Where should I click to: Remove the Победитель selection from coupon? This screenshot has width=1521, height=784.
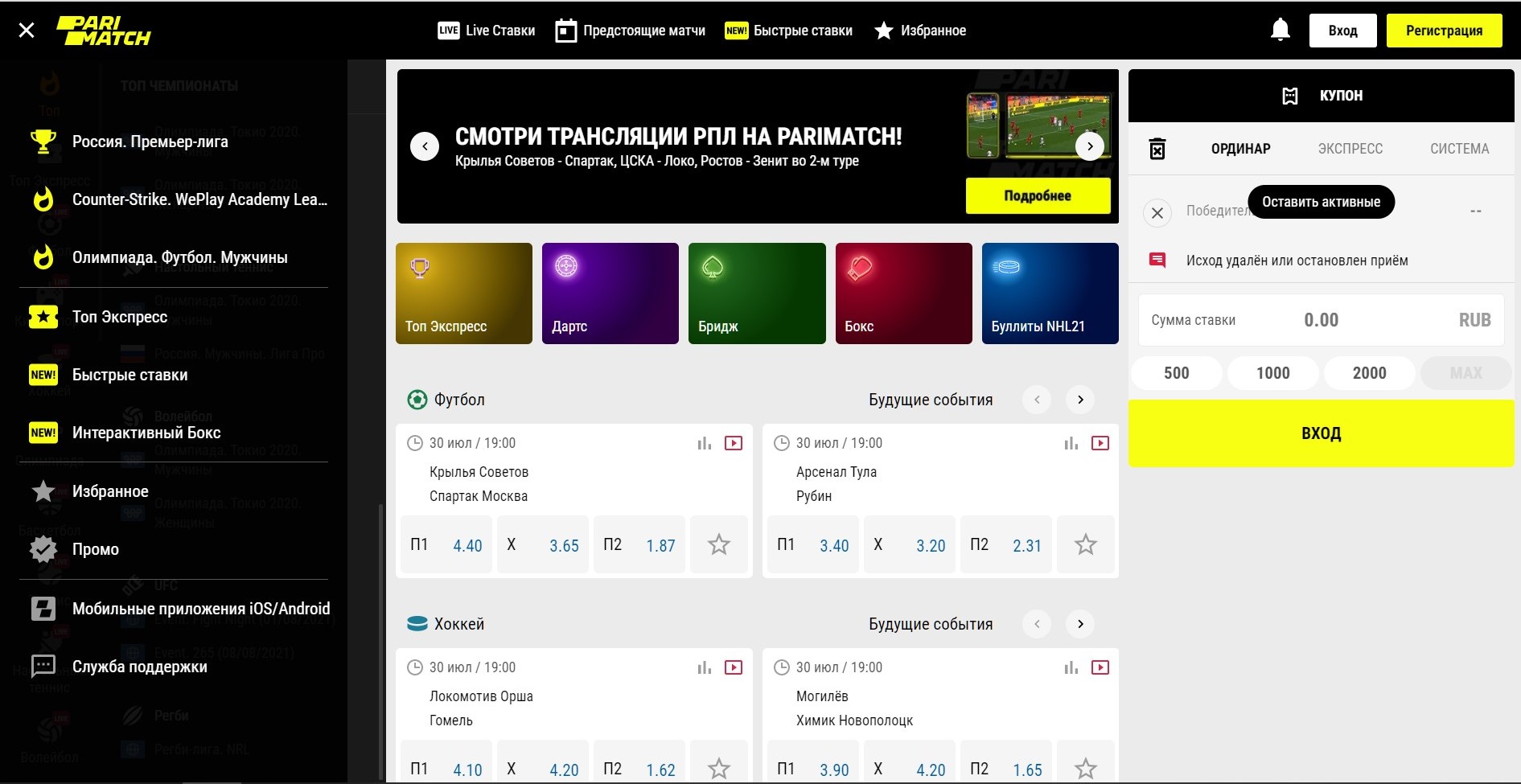point(1157,213)
